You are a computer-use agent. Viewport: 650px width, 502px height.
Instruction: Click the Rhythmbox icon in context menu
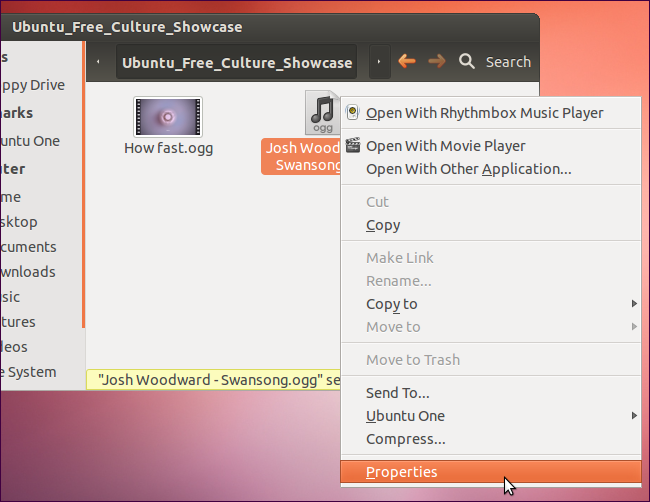tap(352, 112)
